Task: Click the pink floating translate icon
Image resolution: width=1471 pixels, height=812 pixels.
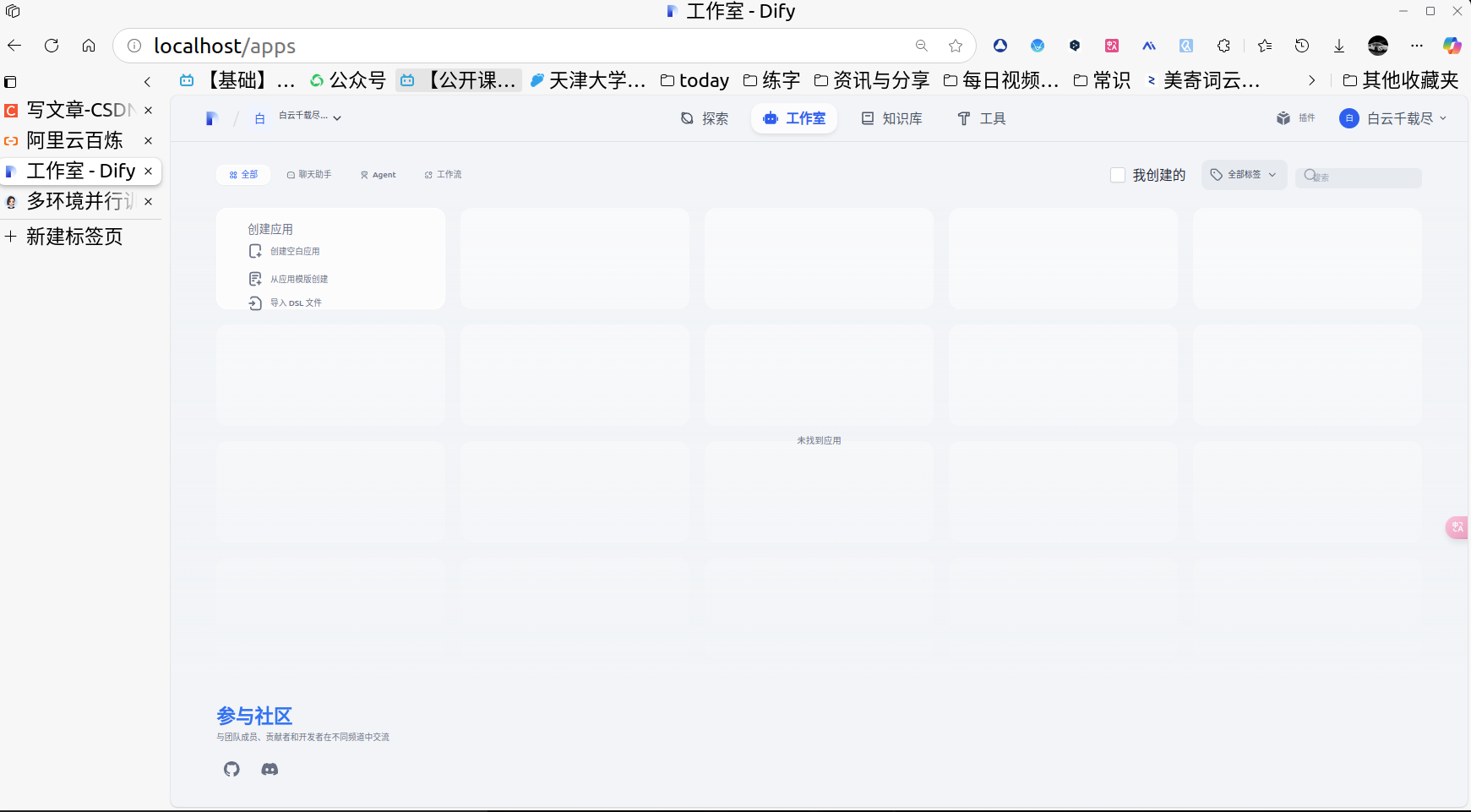Action: (x=1457, y=527)
